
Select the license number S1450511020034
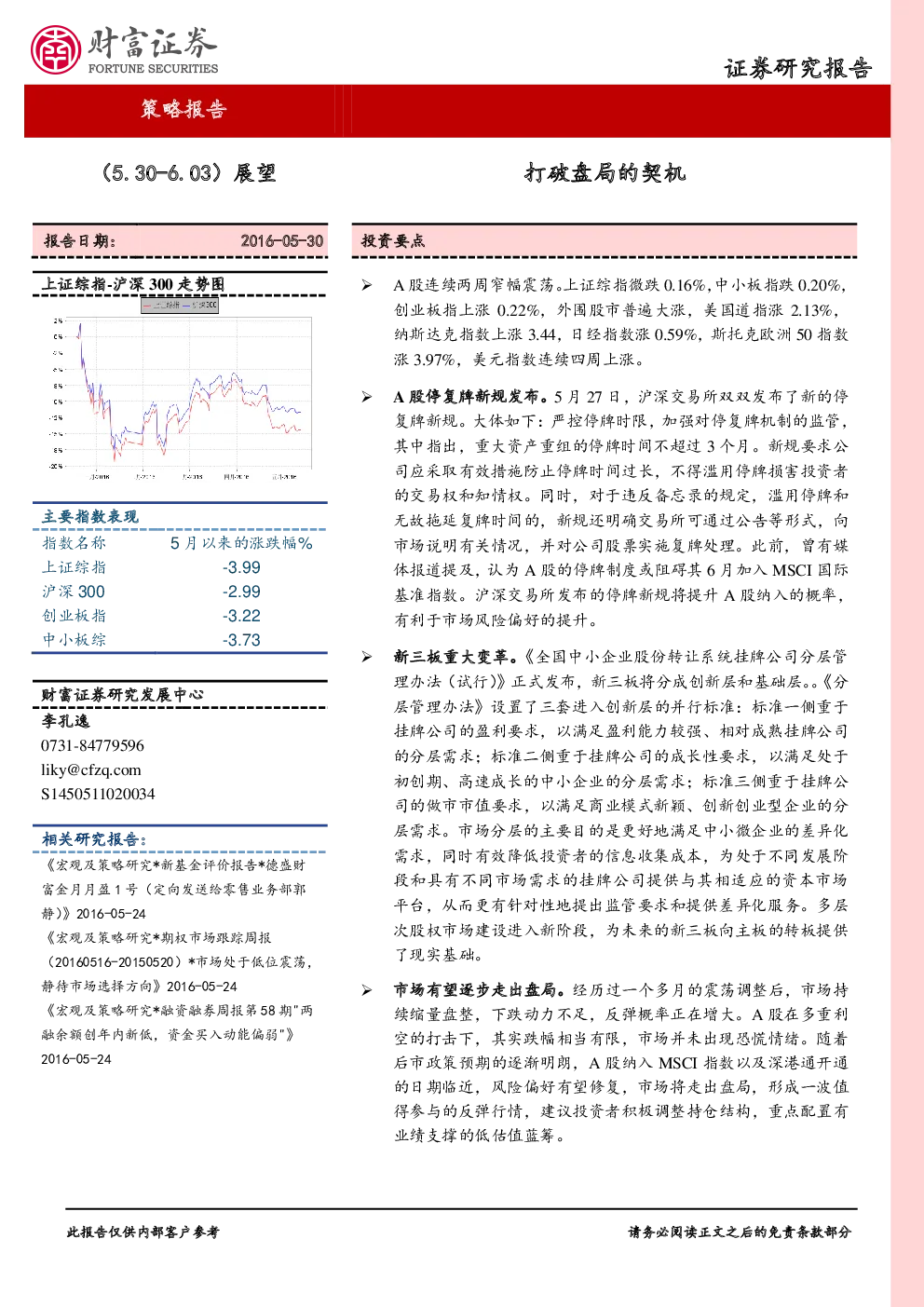coord(98,794)
